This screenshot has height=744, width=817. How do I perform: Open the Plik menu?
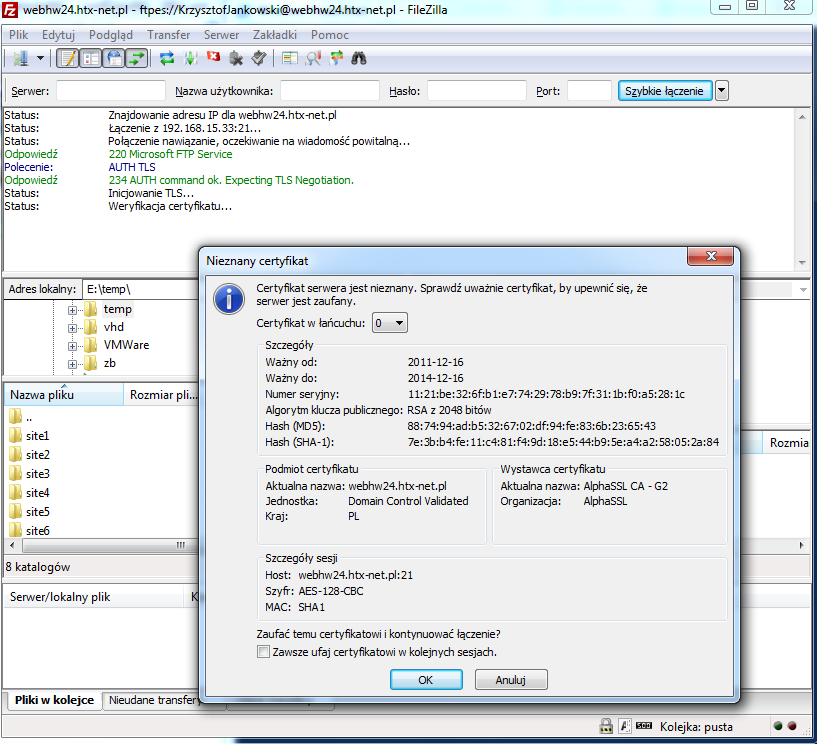tap(18, 35)
